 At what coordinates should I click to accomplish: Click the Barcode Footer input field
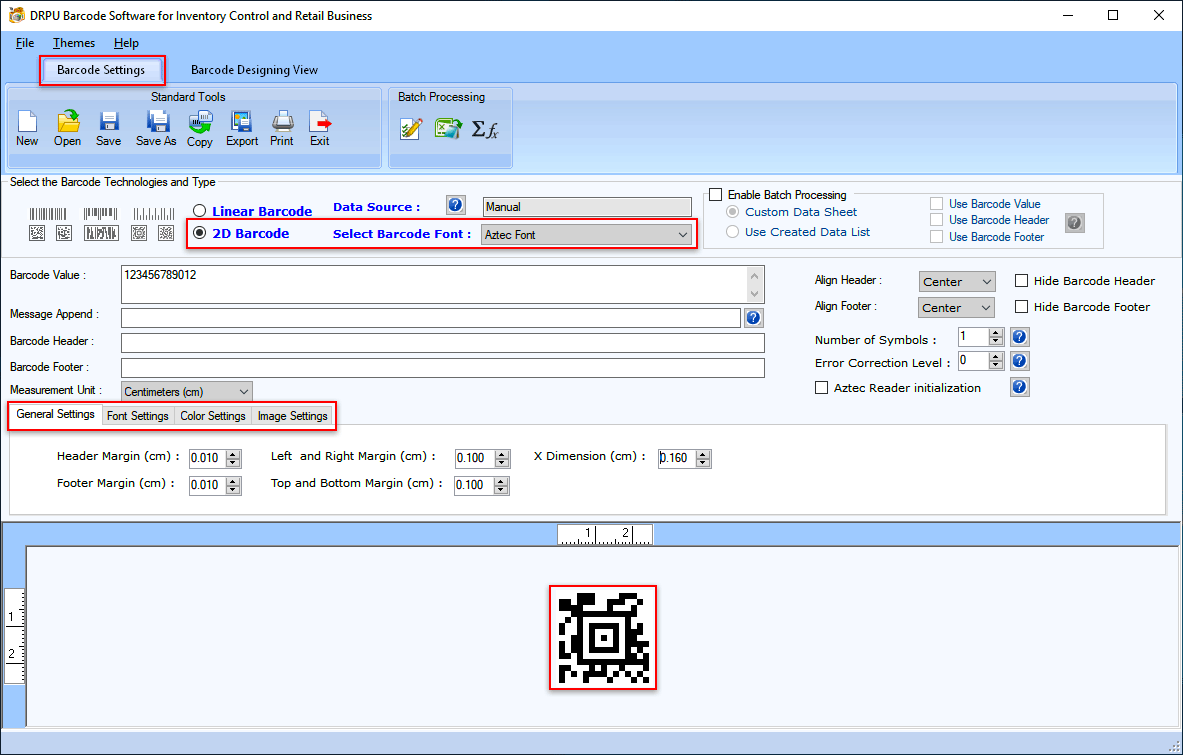(443, 368)
